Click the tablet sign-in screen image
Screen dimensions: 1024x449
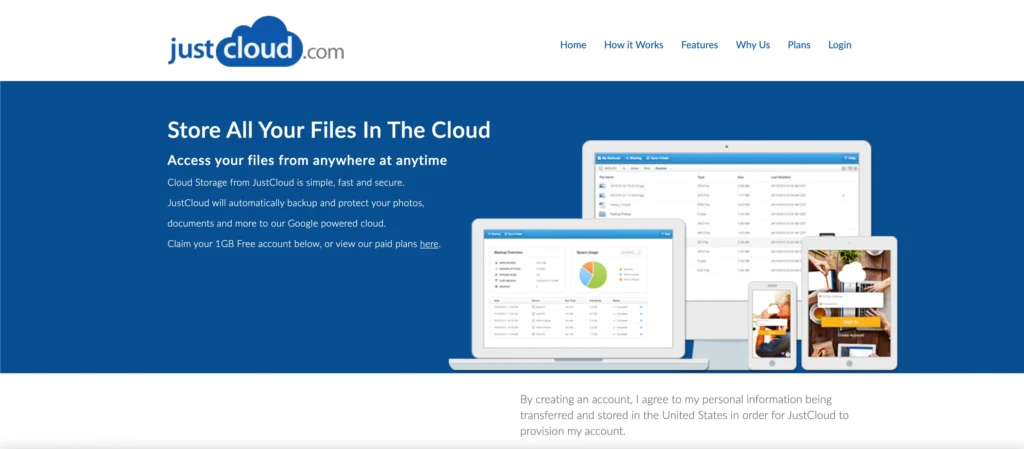coord(849,303)
